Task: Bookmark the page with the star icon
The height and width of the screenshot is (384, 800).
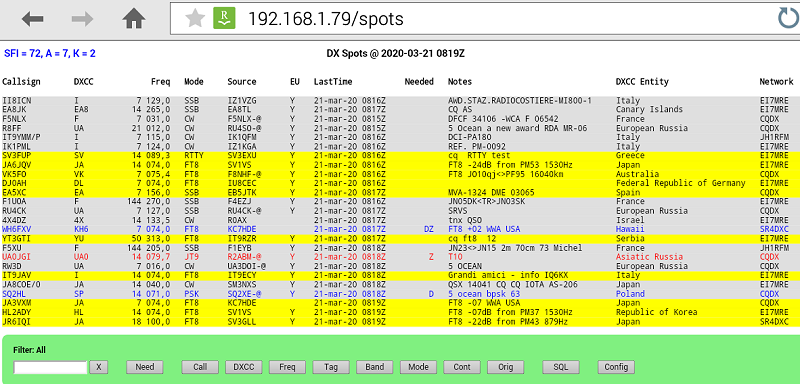Action: tap(195, 19)
